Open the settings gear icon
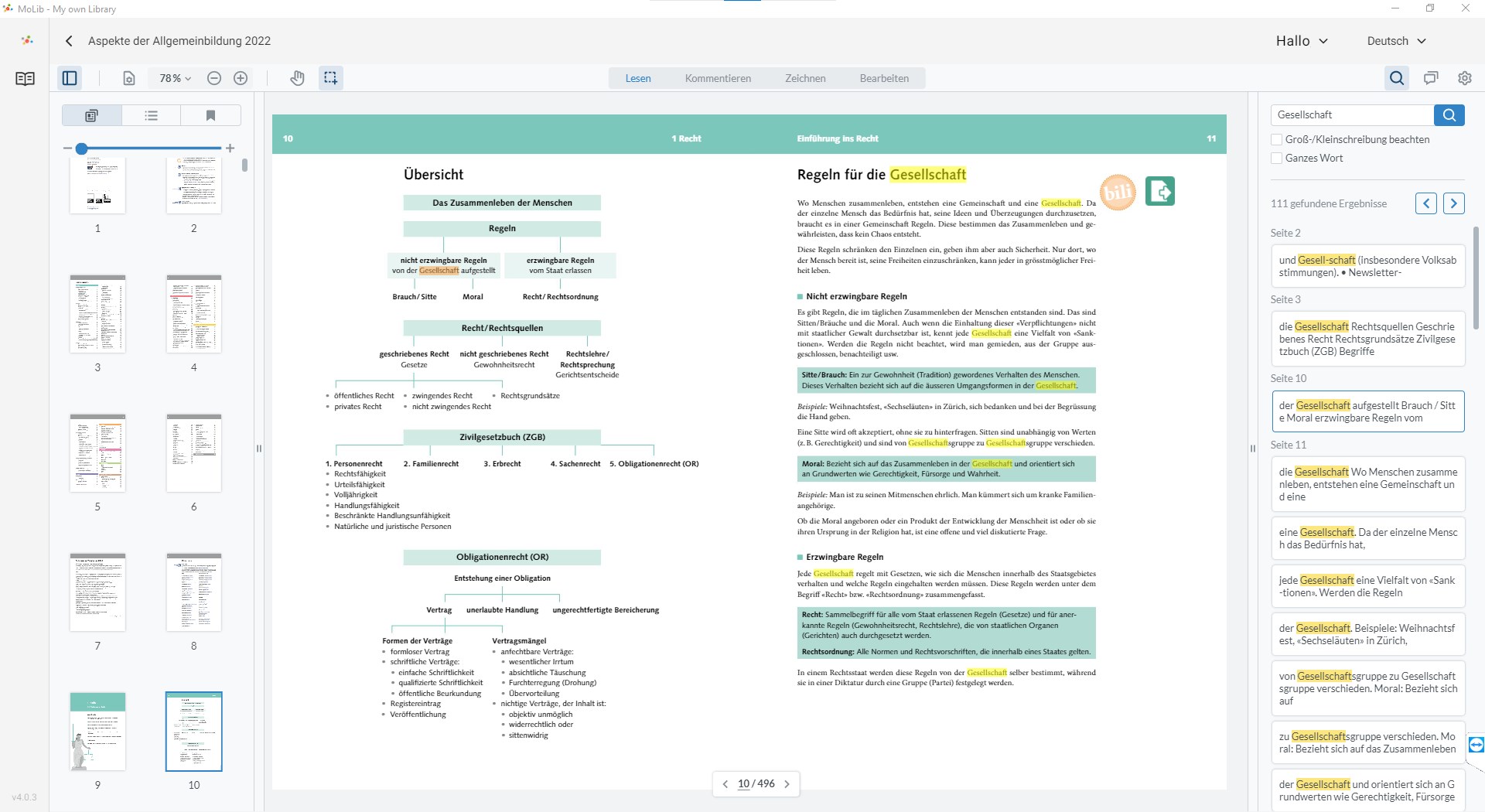 pos(1464,78)
